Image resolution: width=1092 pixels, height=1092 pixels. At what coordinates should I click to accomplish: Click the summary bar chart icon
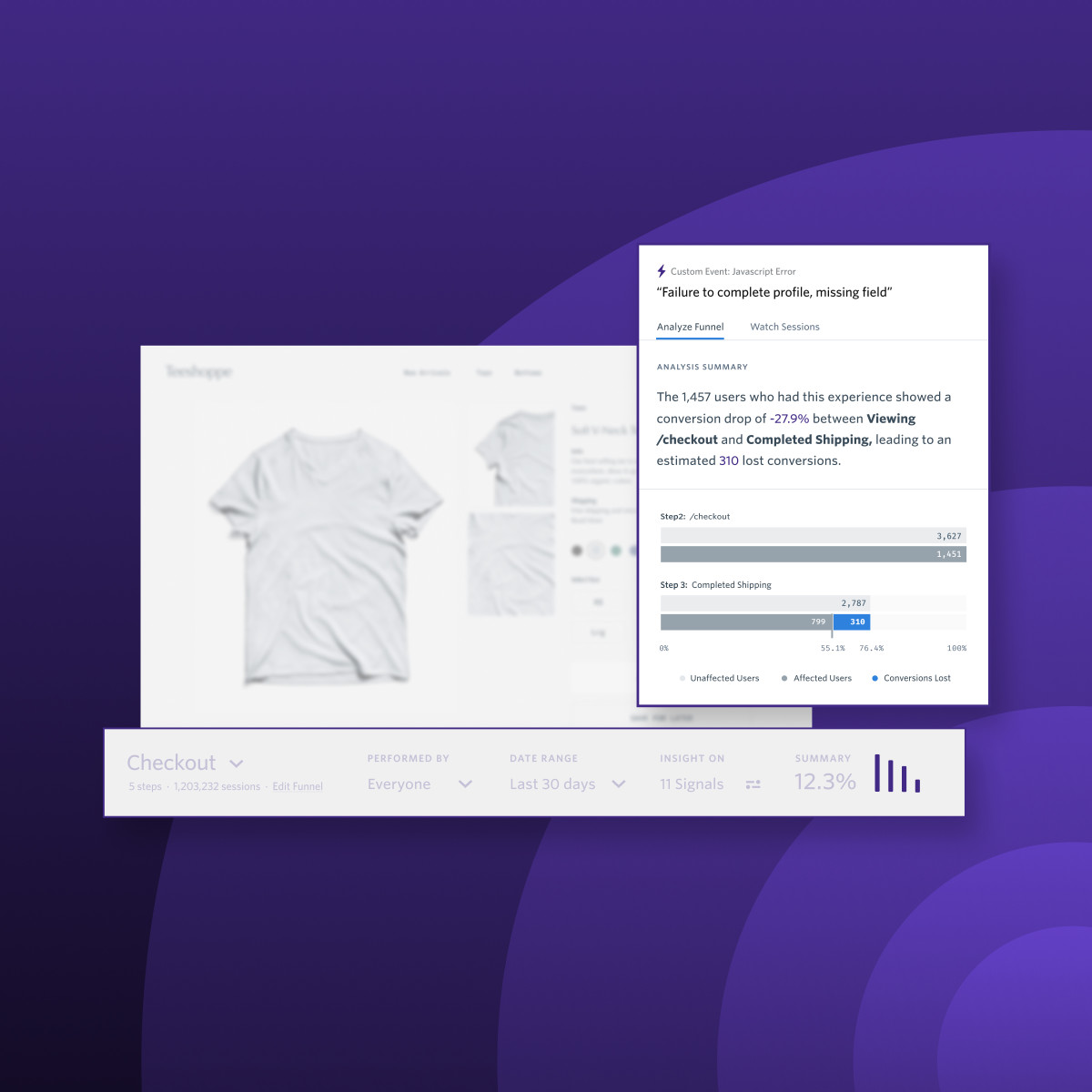click(x=897, y=773)
